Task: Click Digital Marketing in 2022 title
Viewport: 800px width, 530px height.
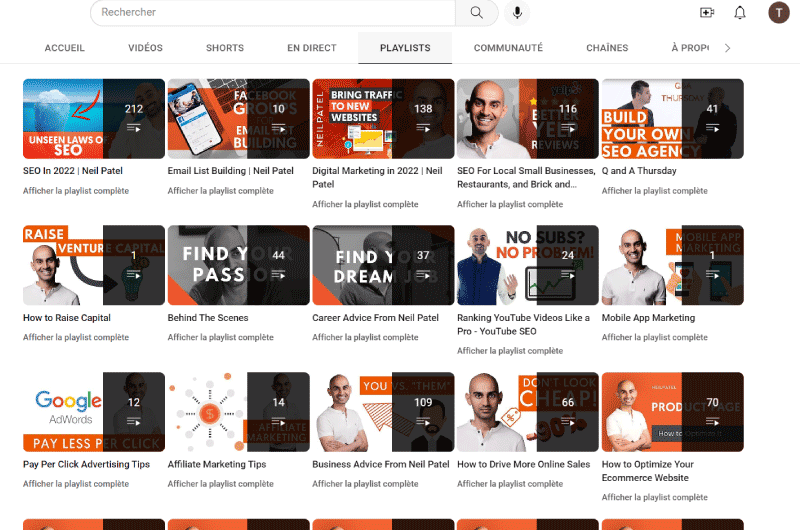Action: [377, 178]
